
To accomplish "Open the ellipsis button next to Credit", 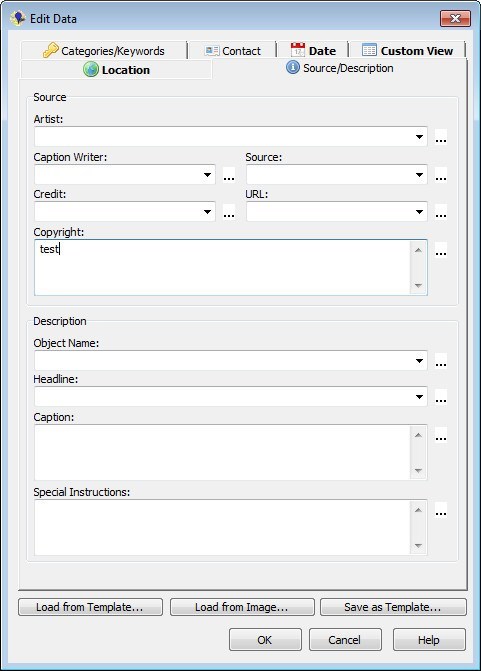I will [229, 212].
